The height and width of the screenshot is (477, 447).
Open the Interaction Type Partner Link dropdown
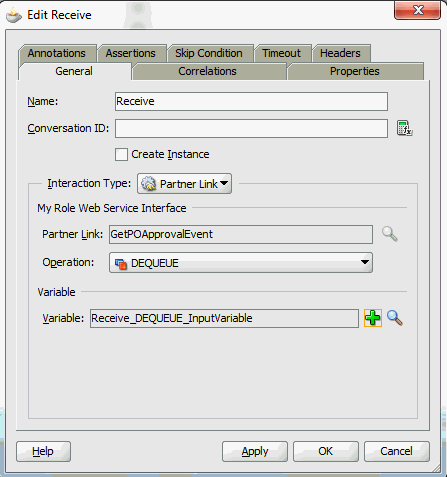click(x=184, y=184)
